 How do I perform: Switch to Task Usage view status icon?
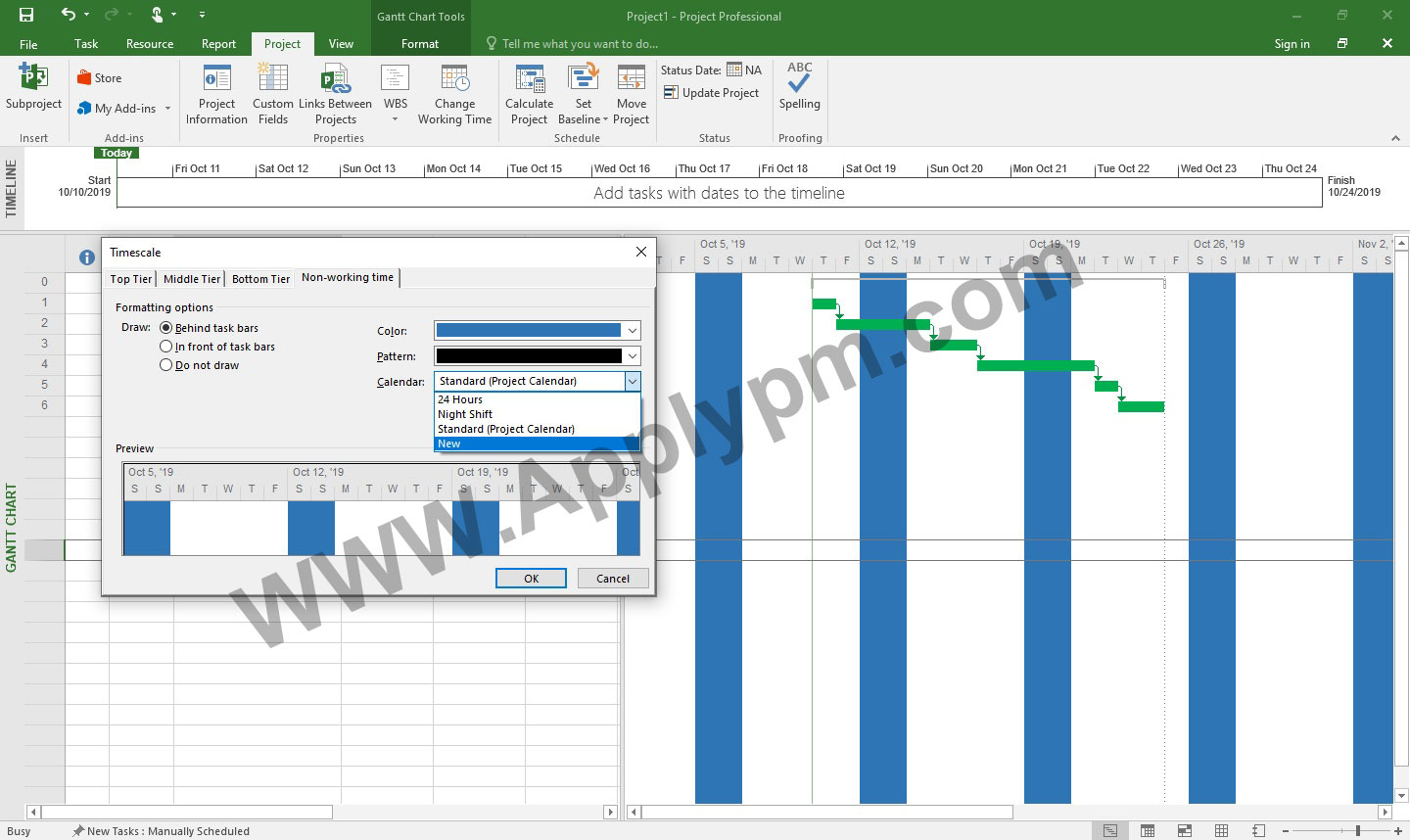coord(1147,831)
